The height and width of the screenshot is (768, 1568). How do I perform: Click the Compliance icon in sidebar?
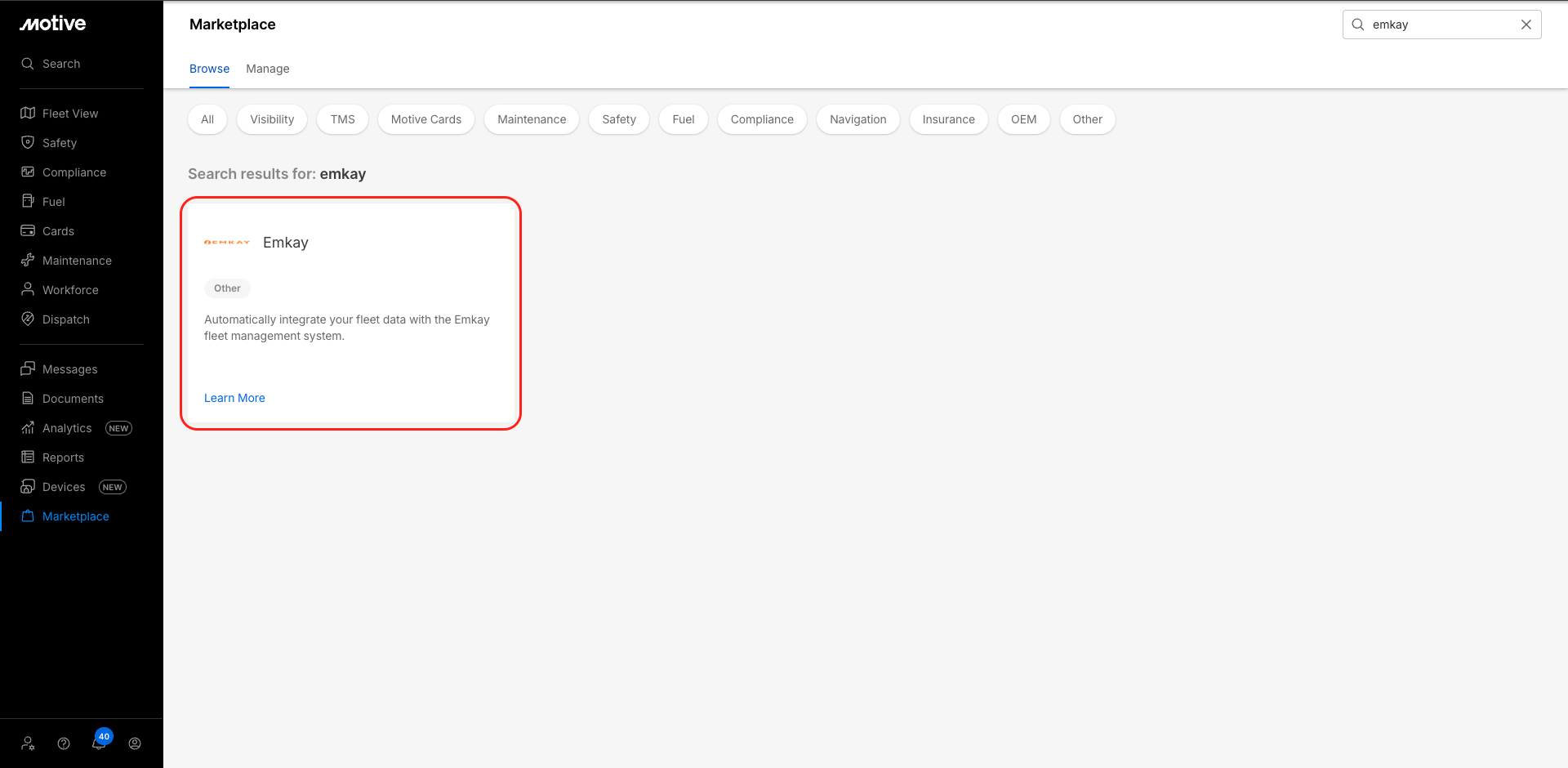point(28,172)
